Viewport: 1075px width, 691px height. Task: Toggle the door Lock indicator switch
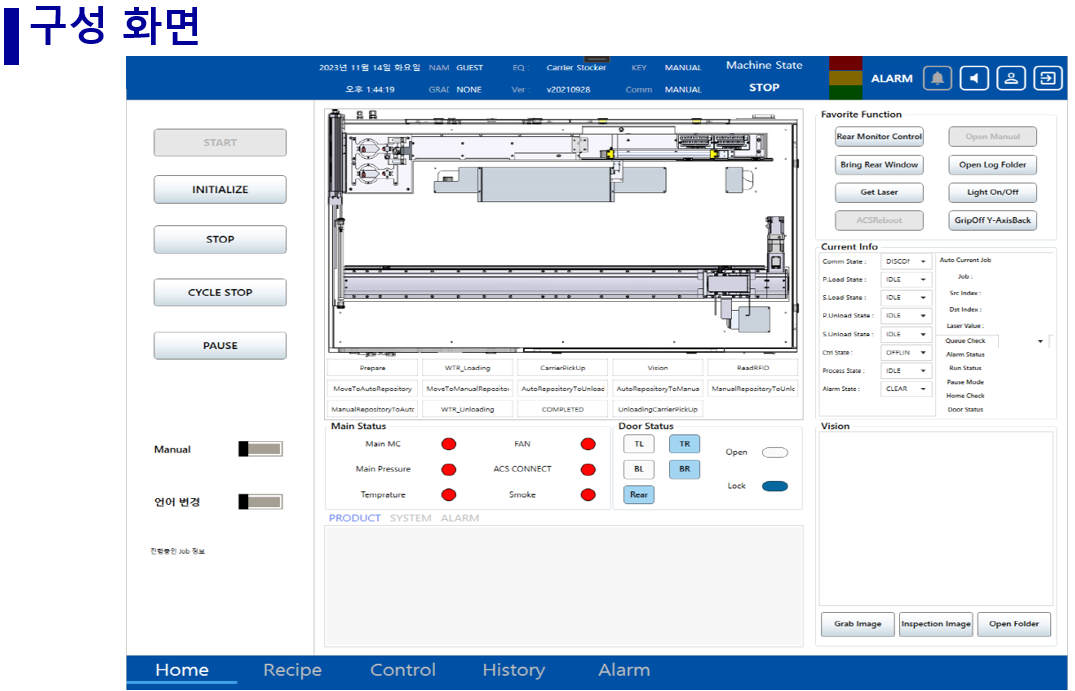[774, 487]
